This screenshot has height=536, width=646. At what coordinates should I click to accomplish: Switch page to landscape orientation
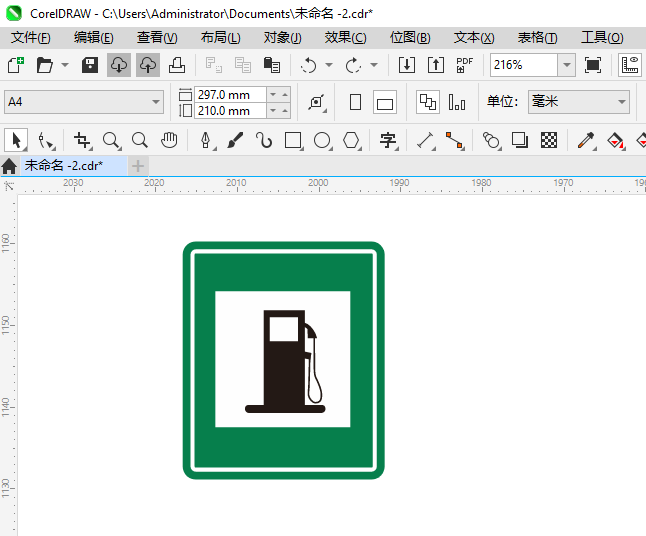point(385,102)
